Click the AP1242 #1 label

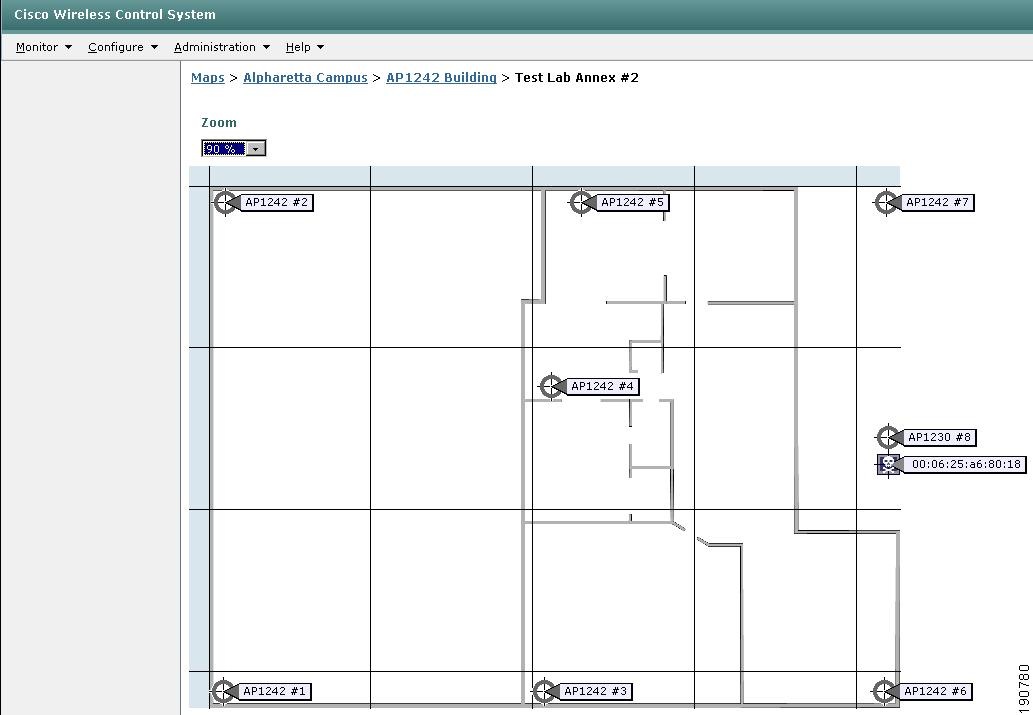pos(275,691)
